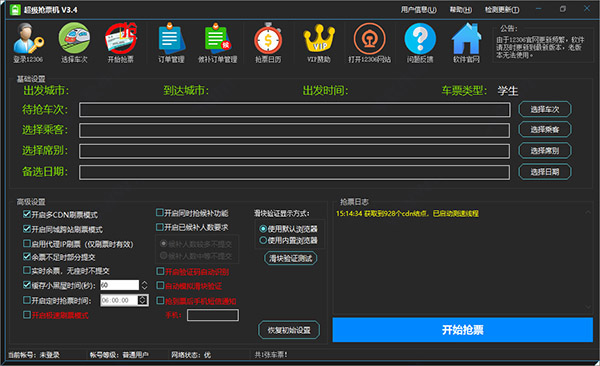Toggle 余票不足时部分提交 checkbox
Screen dimensions: 600x366
[x=27, y=257]
